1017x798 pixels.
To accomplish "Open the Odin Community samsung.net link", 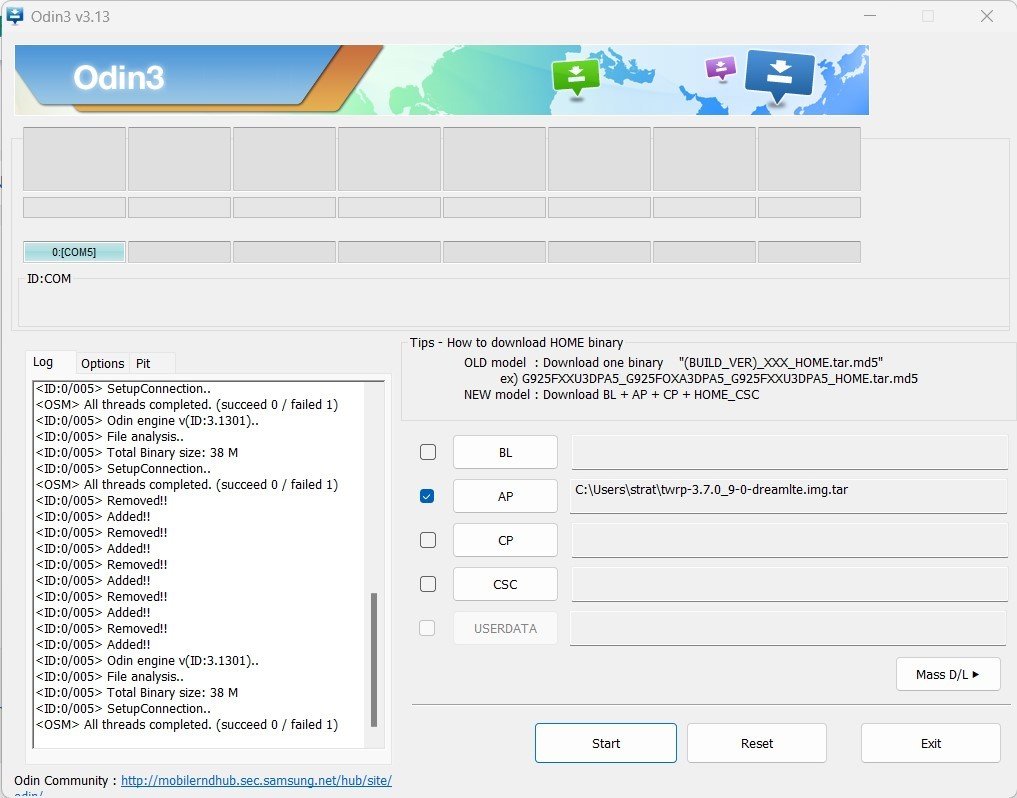I will click(256, 781).
